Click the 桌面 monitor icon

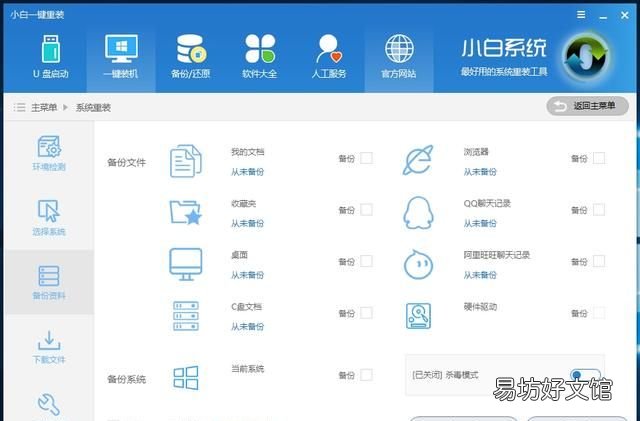coord(186,264)
